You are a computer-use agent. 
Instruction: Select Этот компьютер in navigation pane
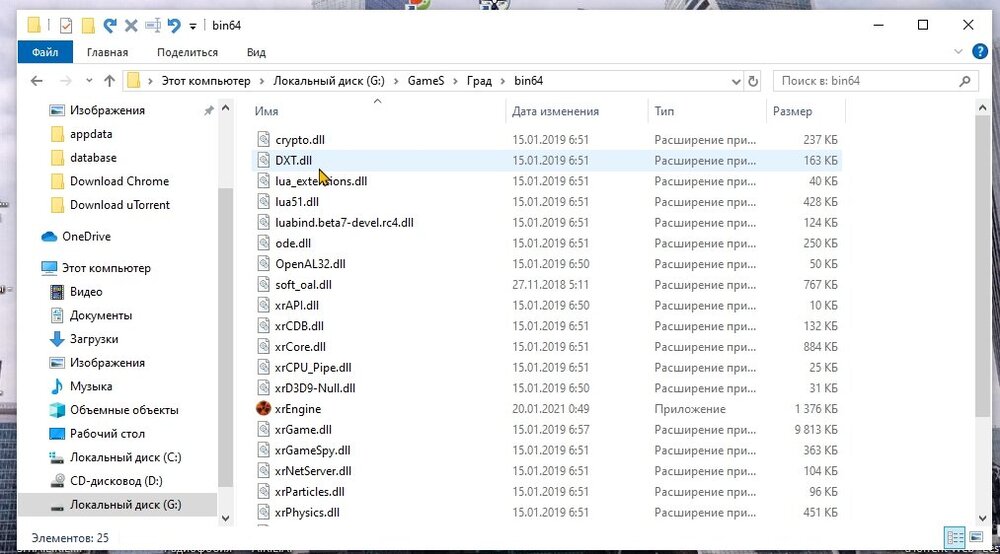pos(106,268)
